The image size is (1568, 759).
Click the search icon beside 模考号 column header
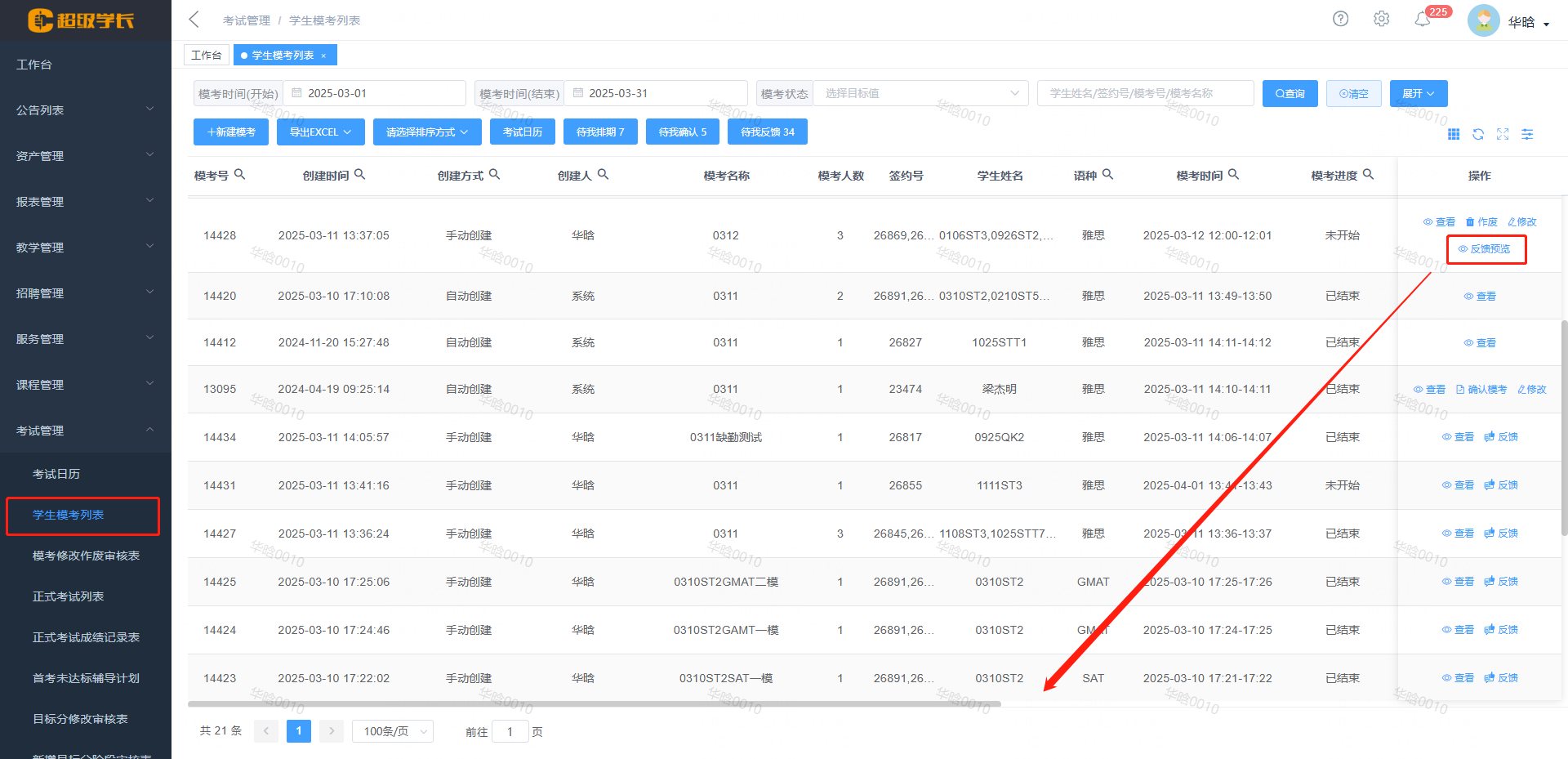point(239,174)
